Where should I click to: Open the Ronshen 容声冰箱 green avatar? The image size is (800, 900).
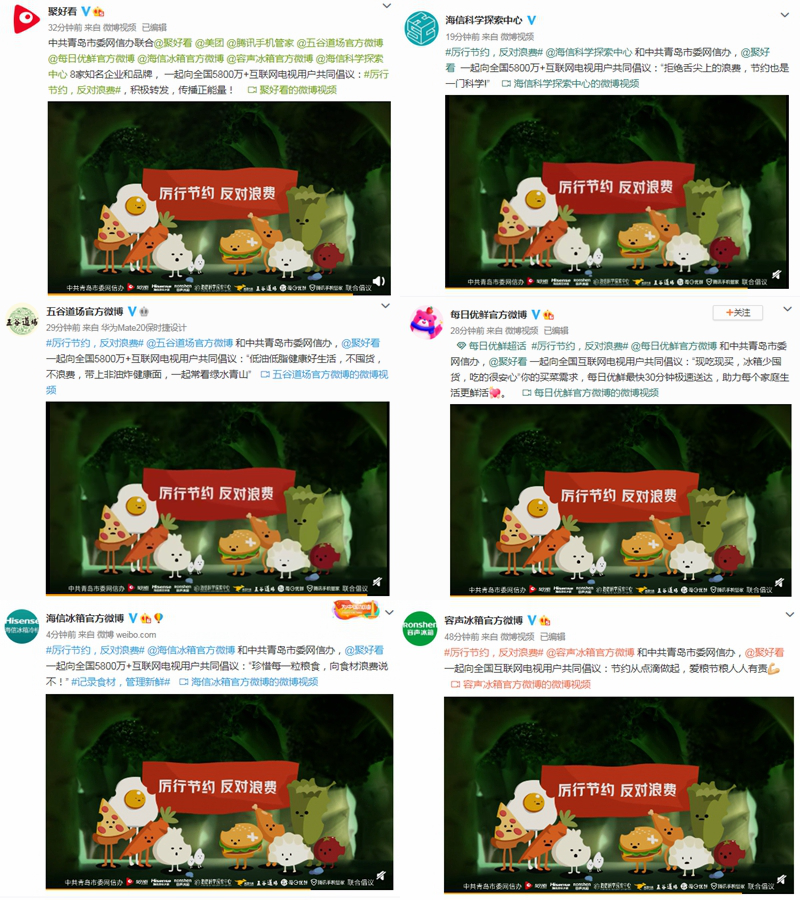tap(420, 629)
